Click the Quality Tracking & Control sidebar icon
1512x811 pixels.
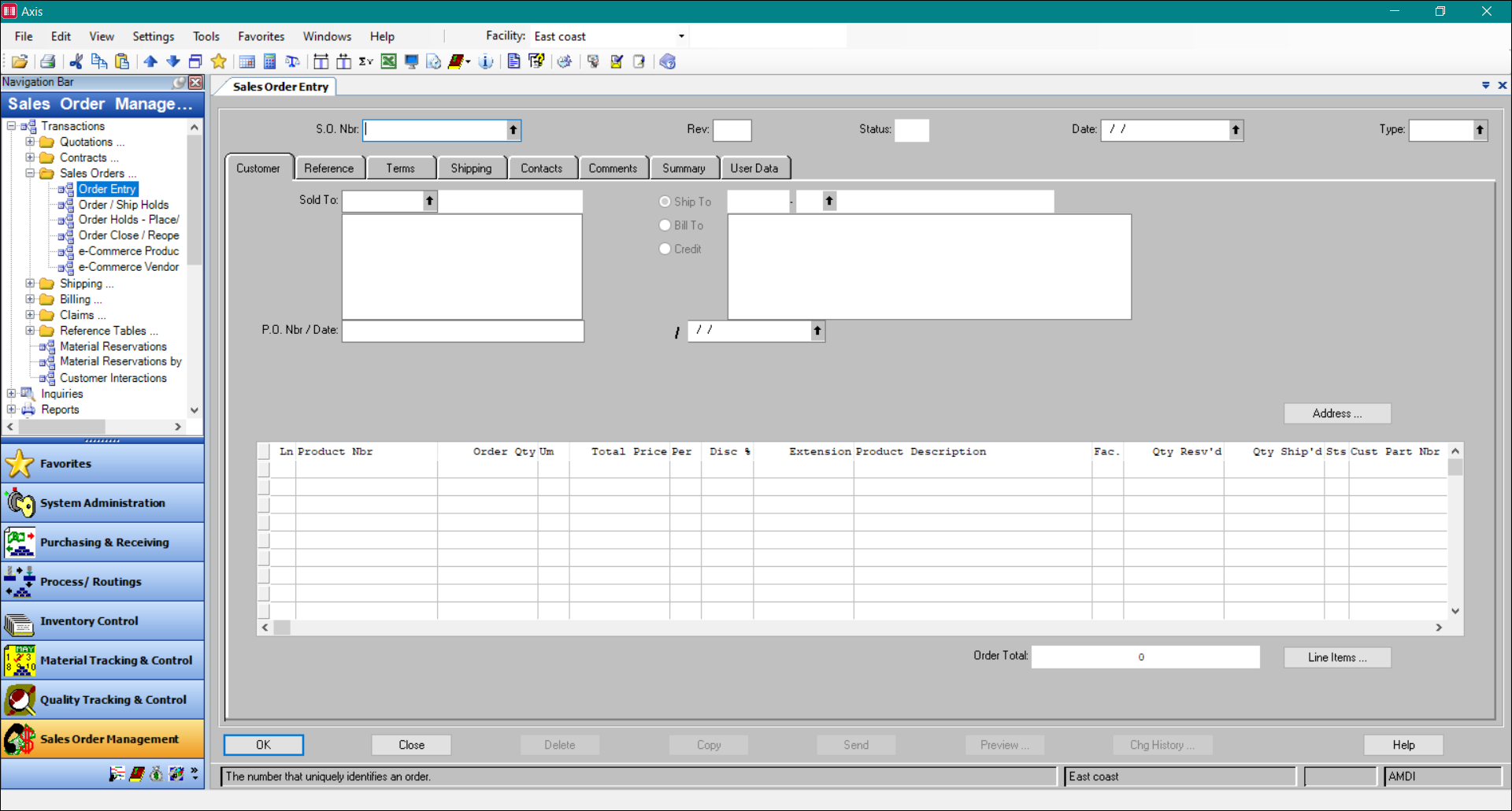[x=18, y=699]
